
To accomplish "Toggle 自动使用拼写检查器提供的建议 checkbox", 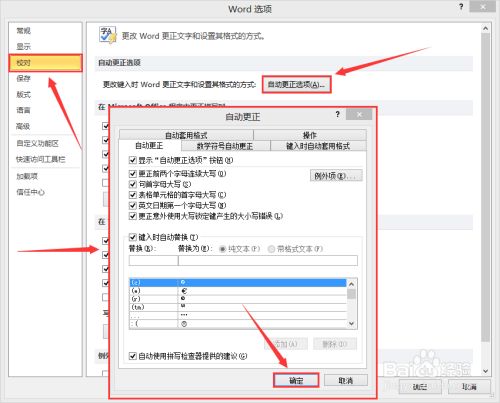I will tap(133, 356).
